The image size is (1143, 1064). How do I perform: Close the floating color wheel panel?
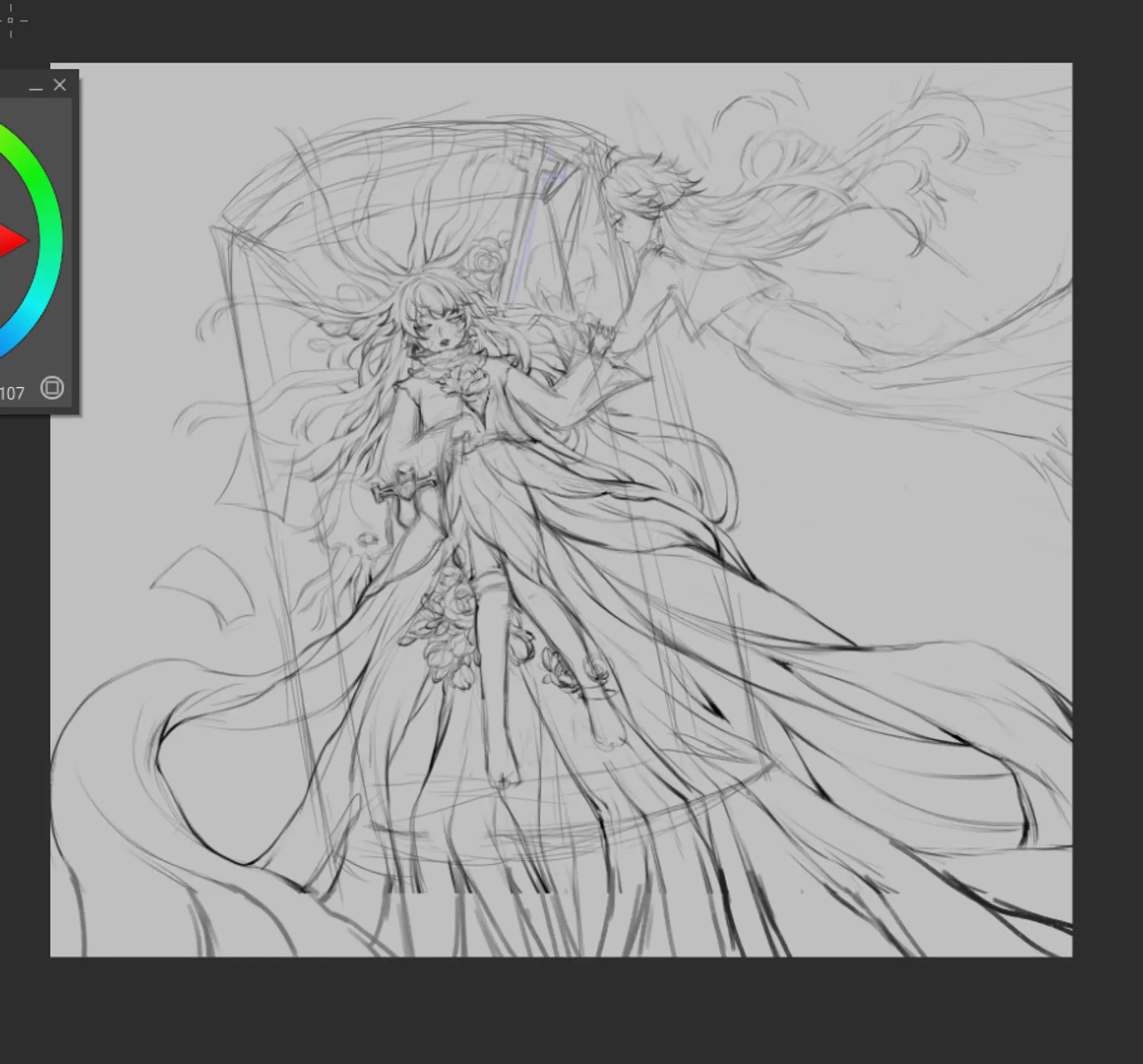pyautogui.click(x=59, y=85)
